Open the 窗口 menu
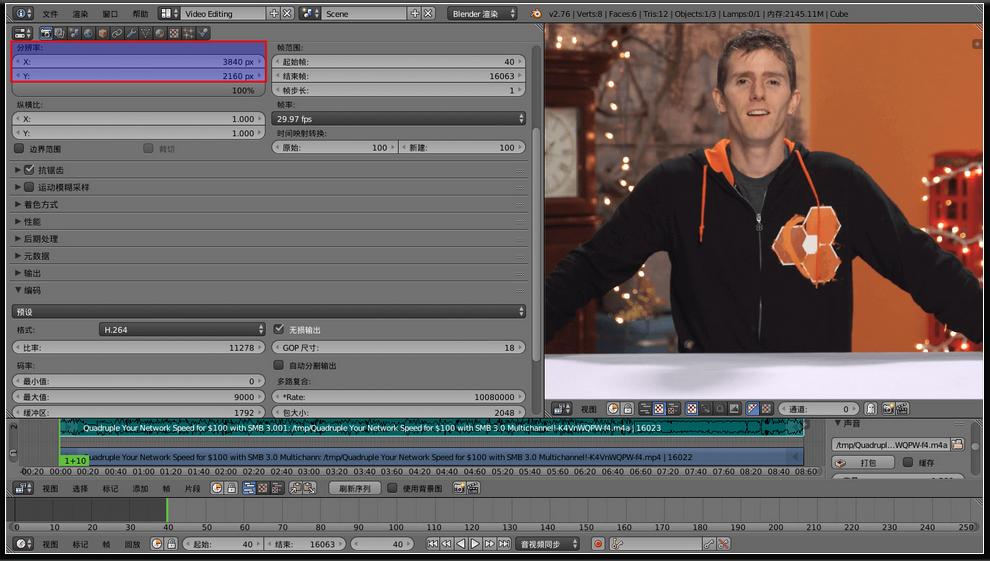Screen dimensions: 990x561 click(x=110, y=13)
